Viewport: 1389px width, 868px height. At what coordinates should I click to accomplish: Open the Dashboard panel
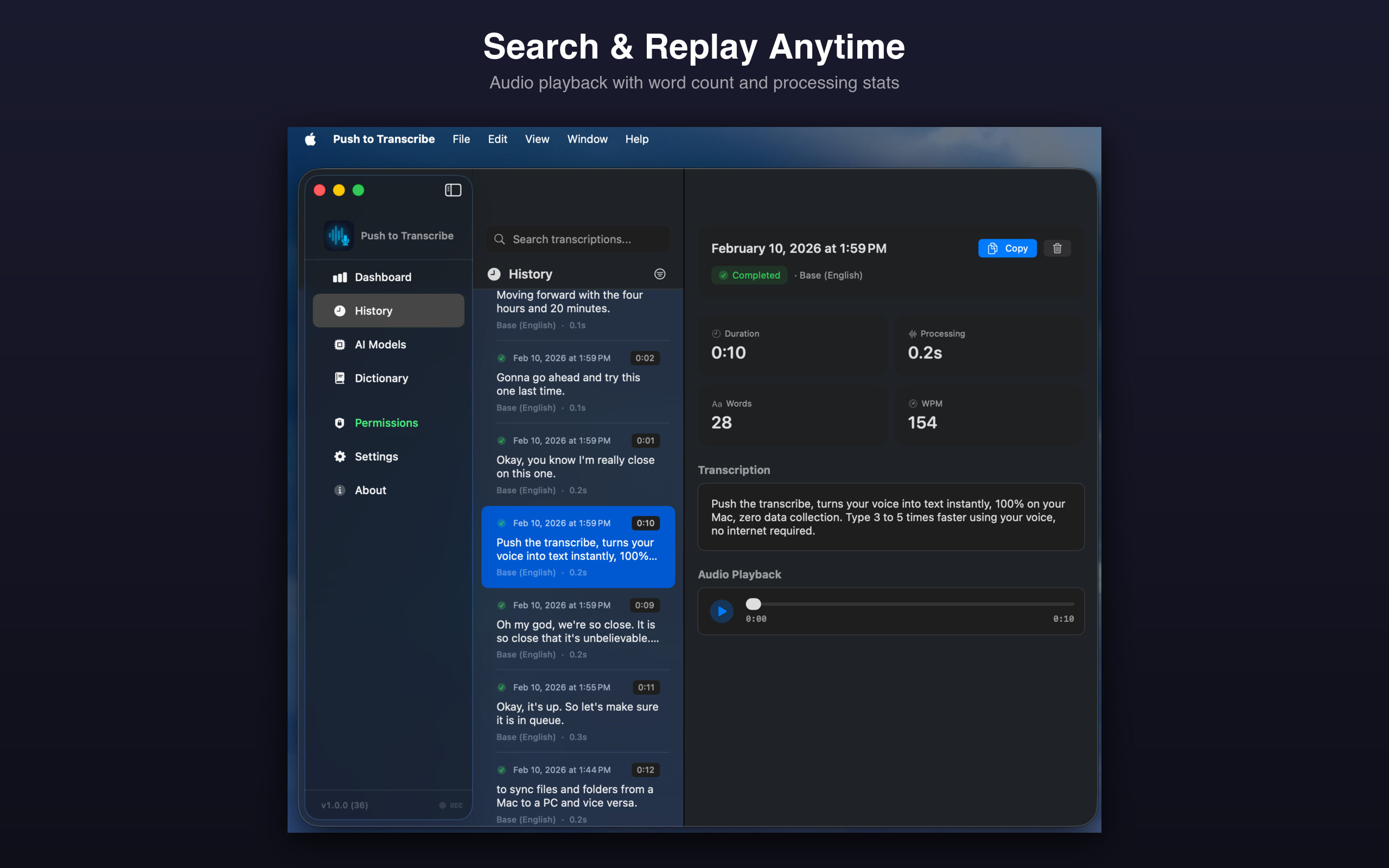coord(383,277)
